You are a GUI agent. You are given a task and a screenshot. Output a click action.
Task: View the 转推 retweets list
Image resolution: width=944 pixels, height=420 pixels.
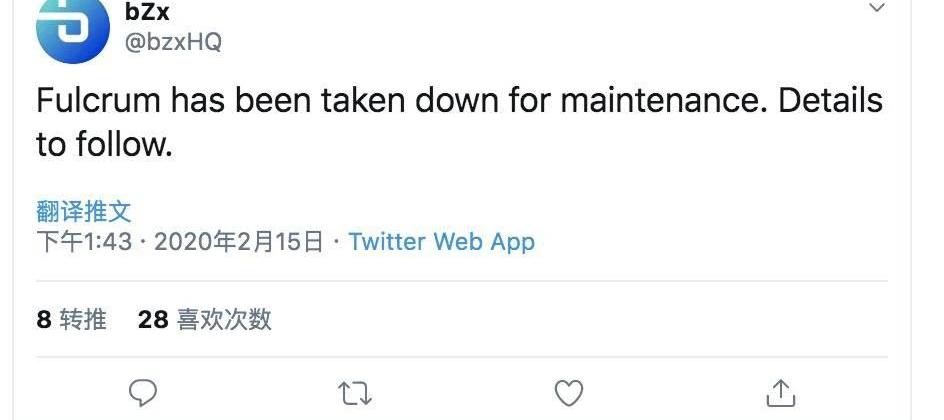83,319
